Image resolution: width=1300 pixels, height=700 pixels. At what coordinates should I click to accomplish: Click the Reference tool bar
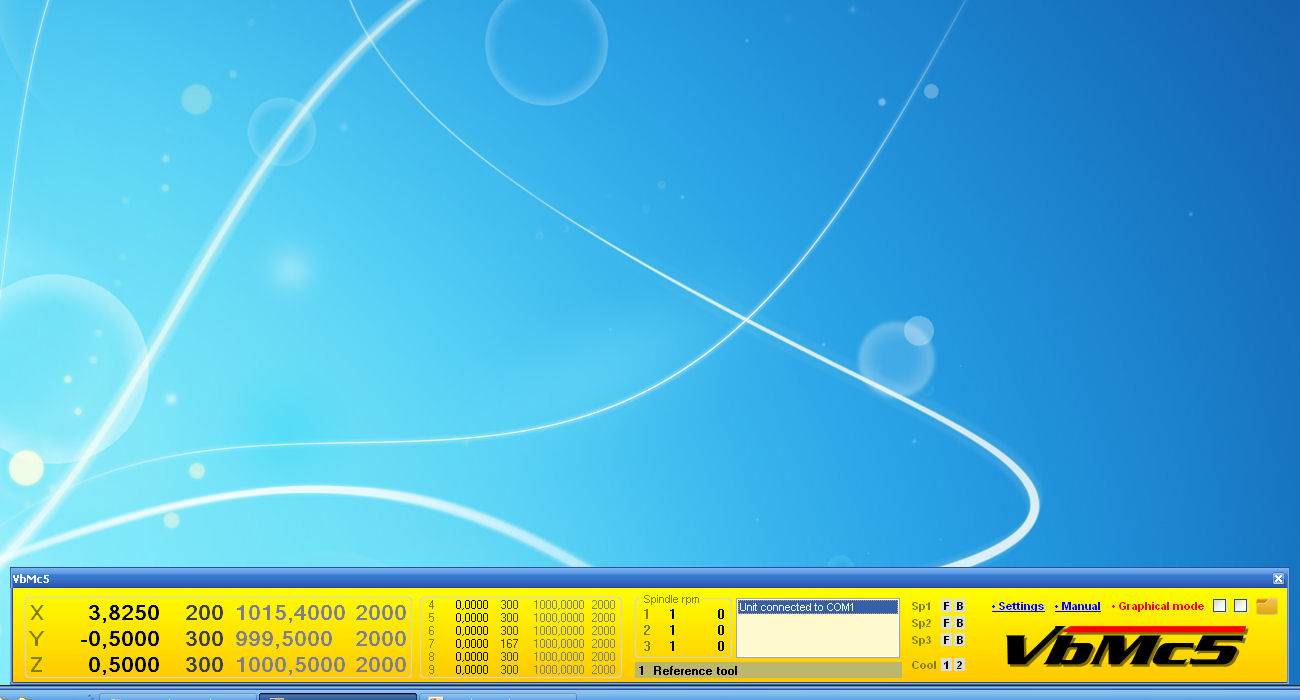pos(768,670)
